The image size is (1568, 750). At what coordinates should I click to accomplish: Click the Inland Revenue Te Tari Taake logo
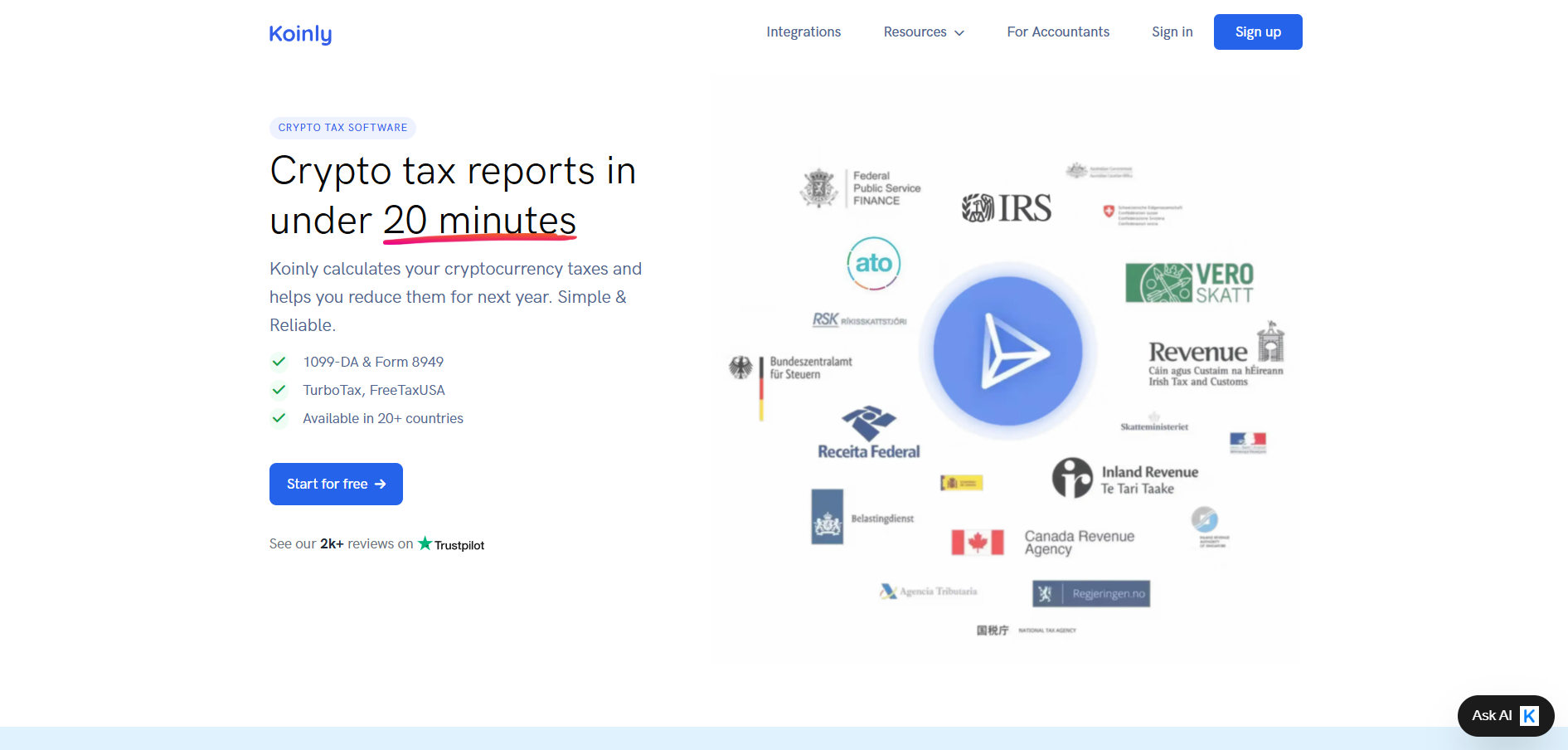(x=1125, y=478)
